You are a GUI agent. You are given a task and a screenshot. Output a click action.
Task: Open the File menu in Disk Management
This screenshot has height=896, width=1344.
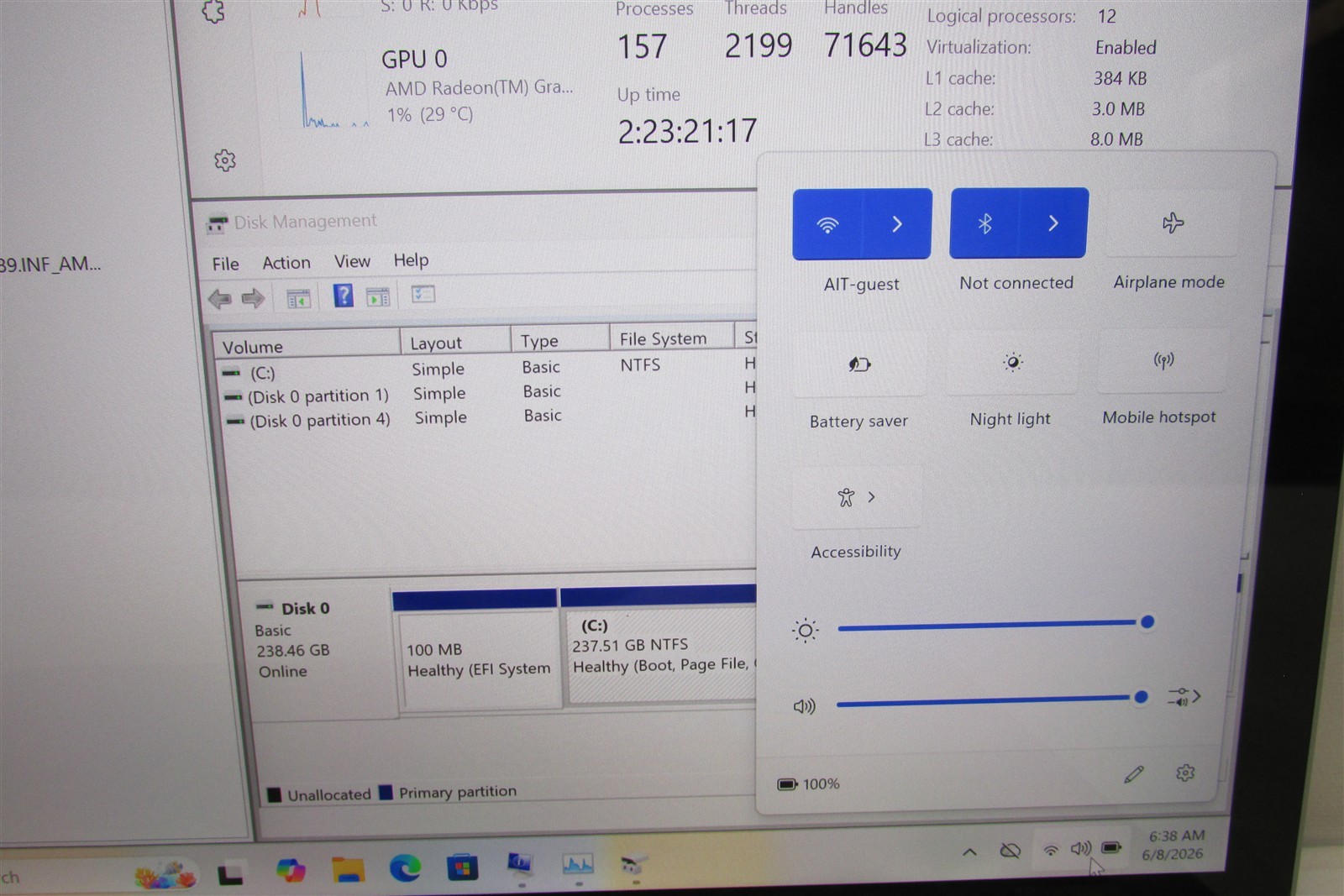point(225,264)
